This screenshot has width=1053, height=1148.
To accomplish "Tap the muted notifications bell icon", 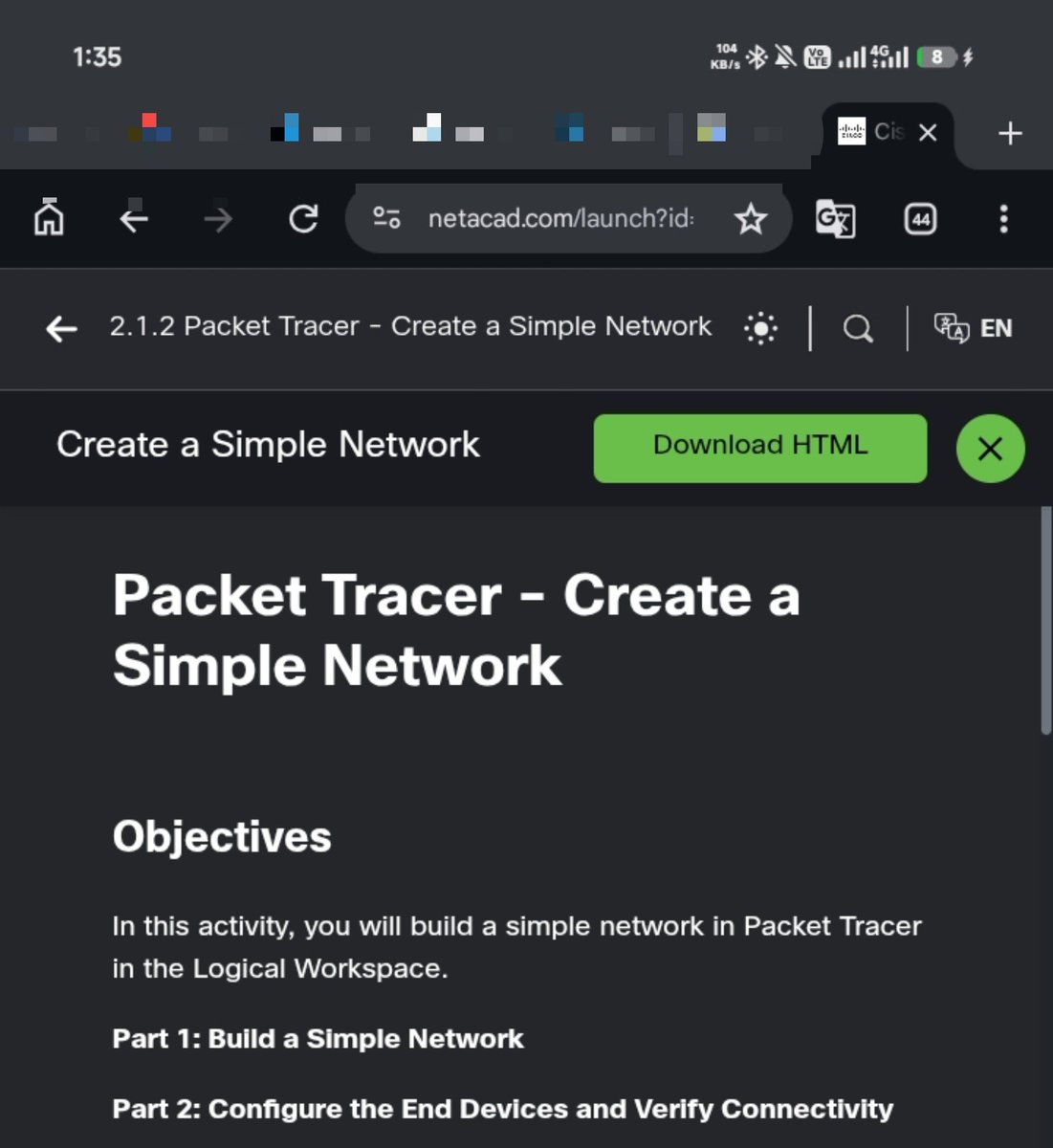I will point(785,57).
